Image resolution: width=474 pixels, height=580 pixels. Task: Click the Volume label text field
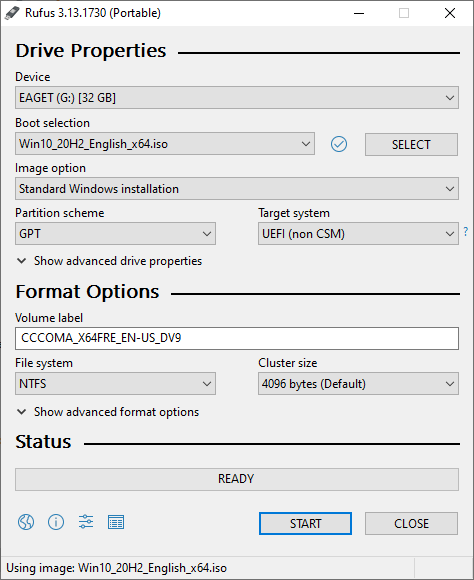pos(237,338)
